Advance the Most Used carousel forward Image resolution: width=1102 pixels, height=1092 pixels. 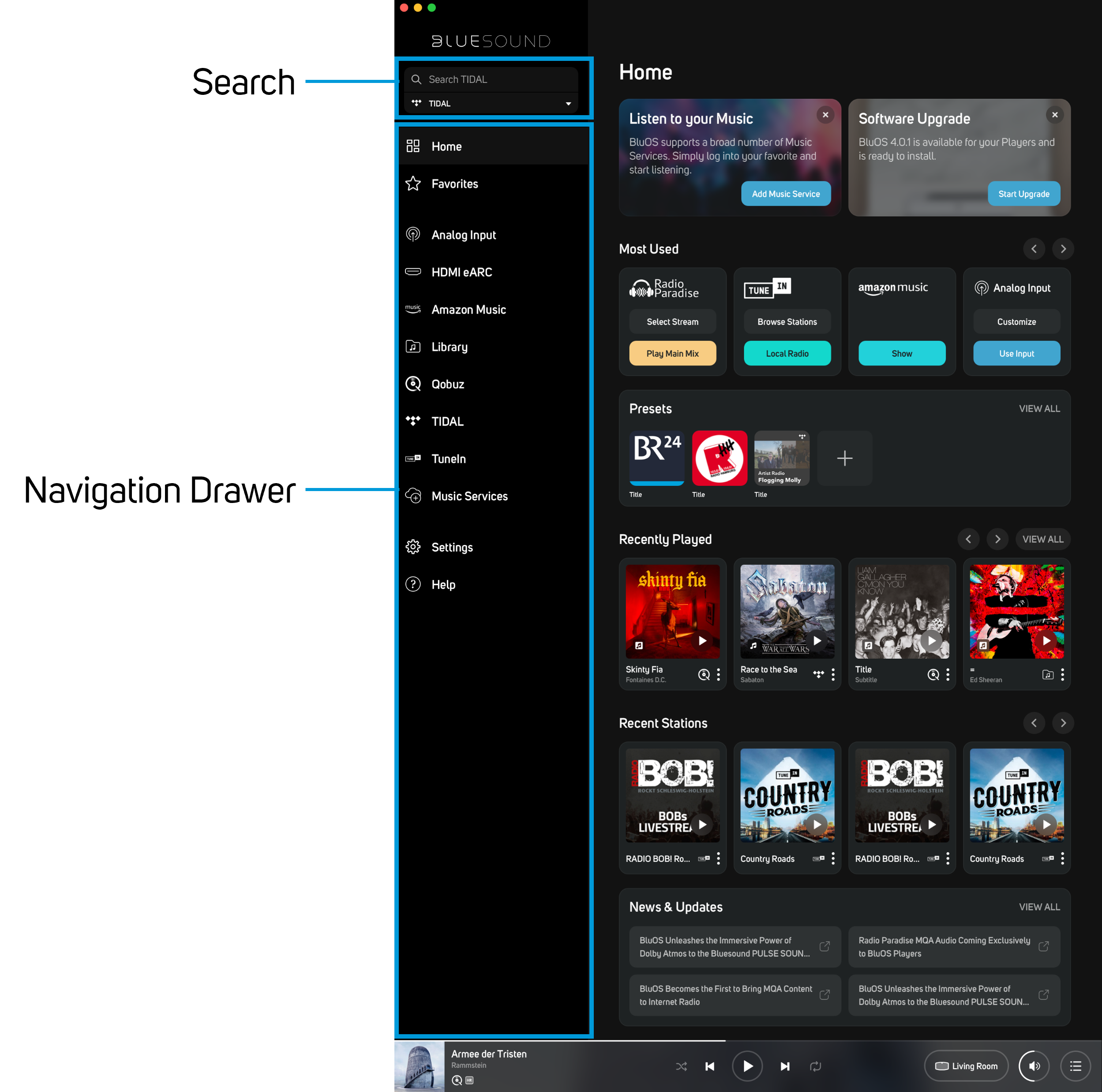[1063, 249]
